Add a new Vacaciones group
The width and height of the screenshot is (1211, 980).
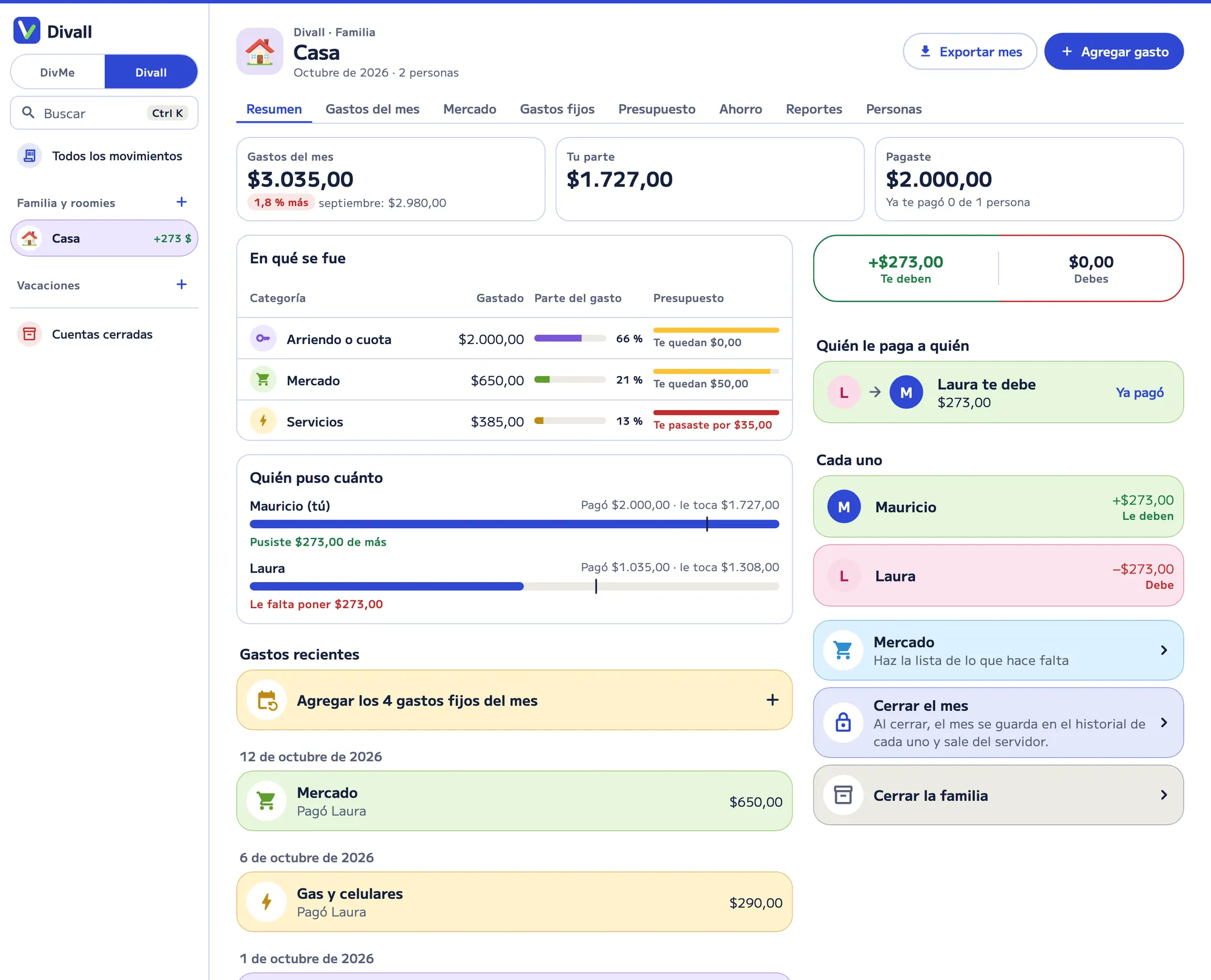tap(182, 284)
